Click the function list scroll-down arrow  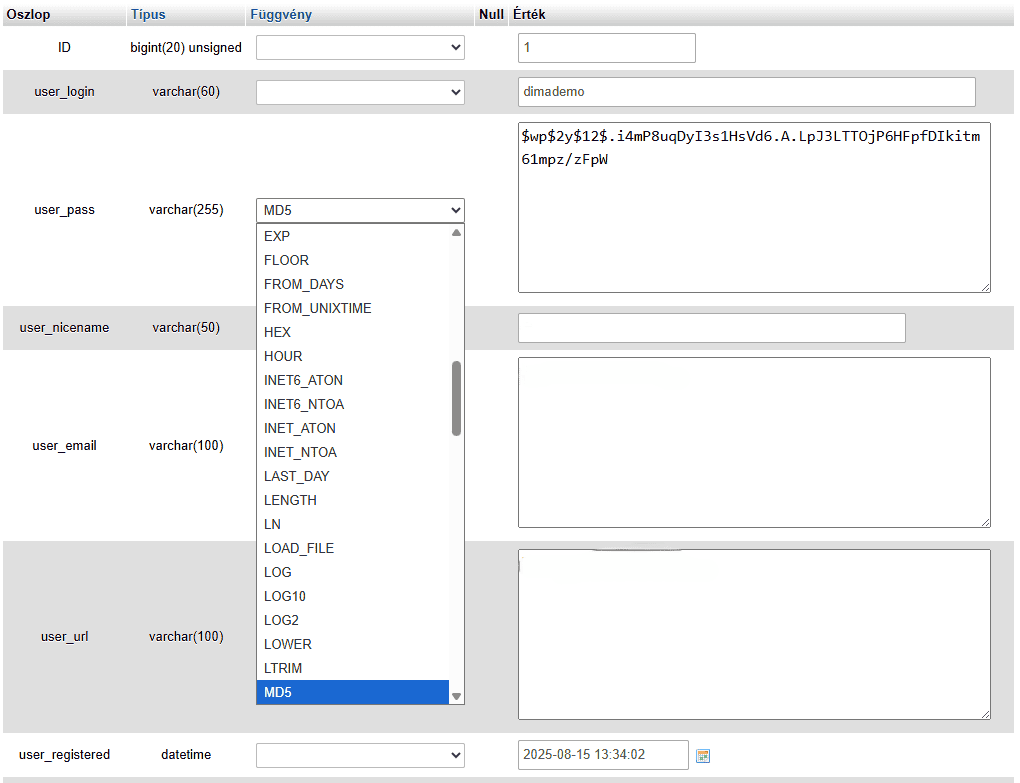click(456, 696)
